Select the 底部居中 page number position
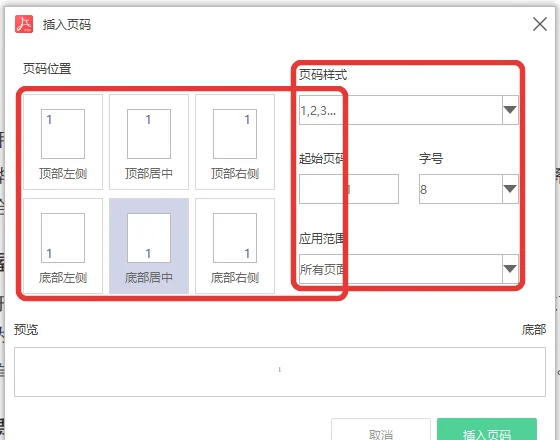560x440 pixels. pyautogui.click(x=149, y=246)
